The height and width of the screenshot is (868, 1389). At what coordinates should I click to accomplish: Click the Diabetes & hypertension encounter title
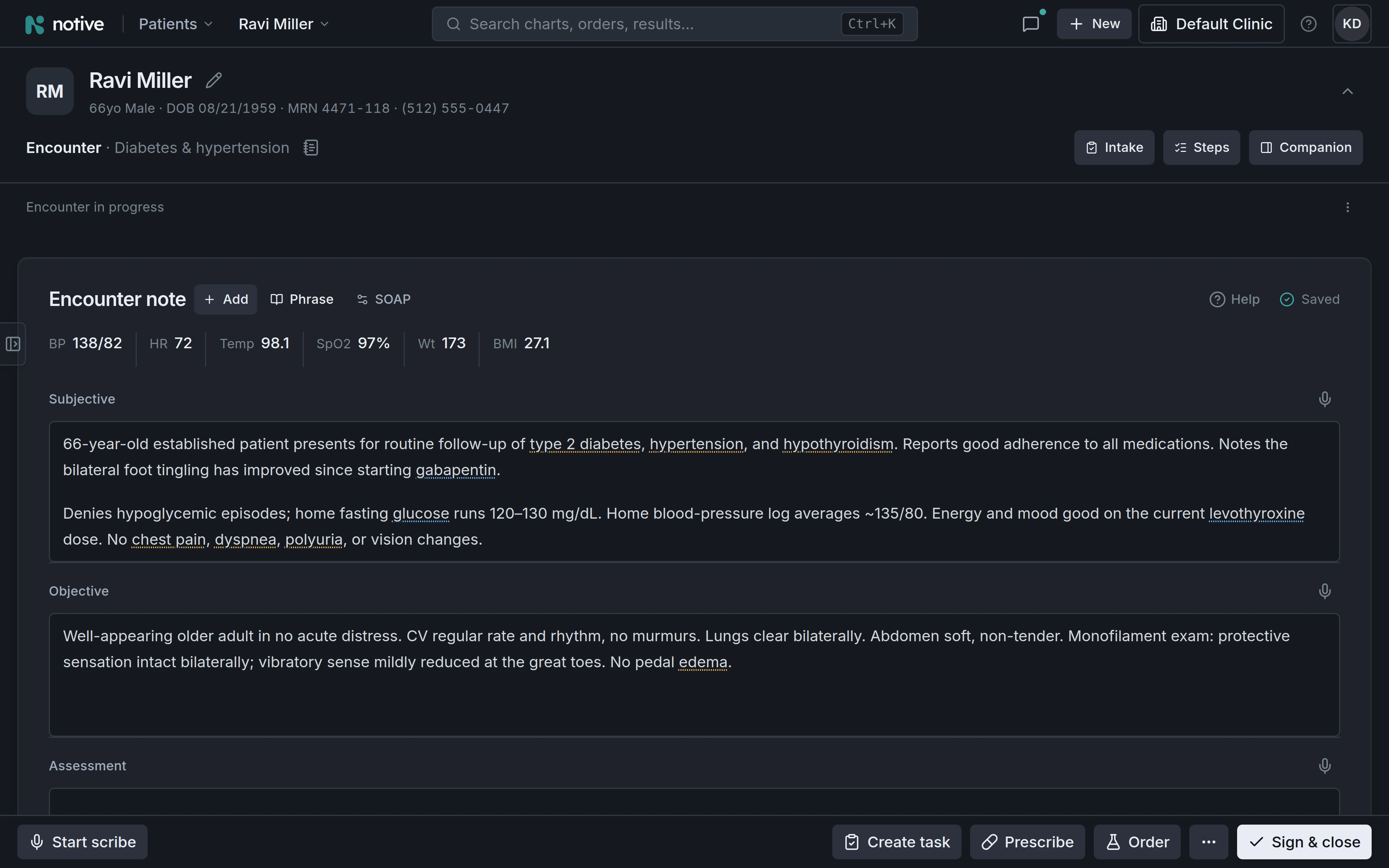pos(202,148)
